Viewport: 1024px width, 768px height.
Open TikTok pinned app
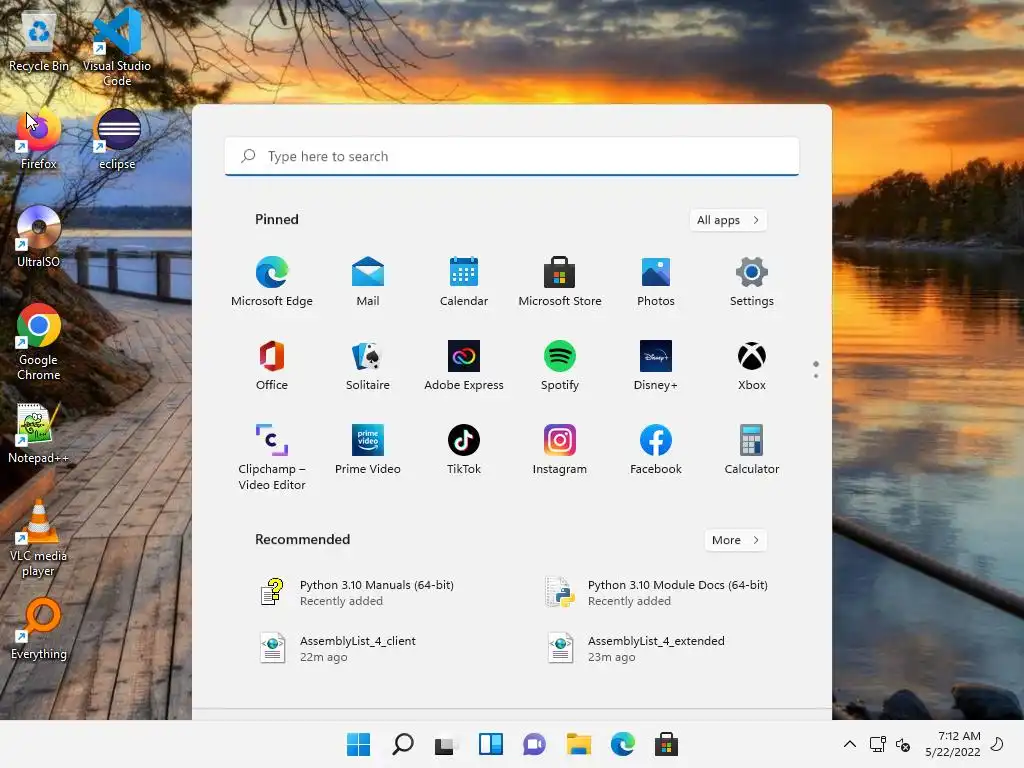pos(464,449)
